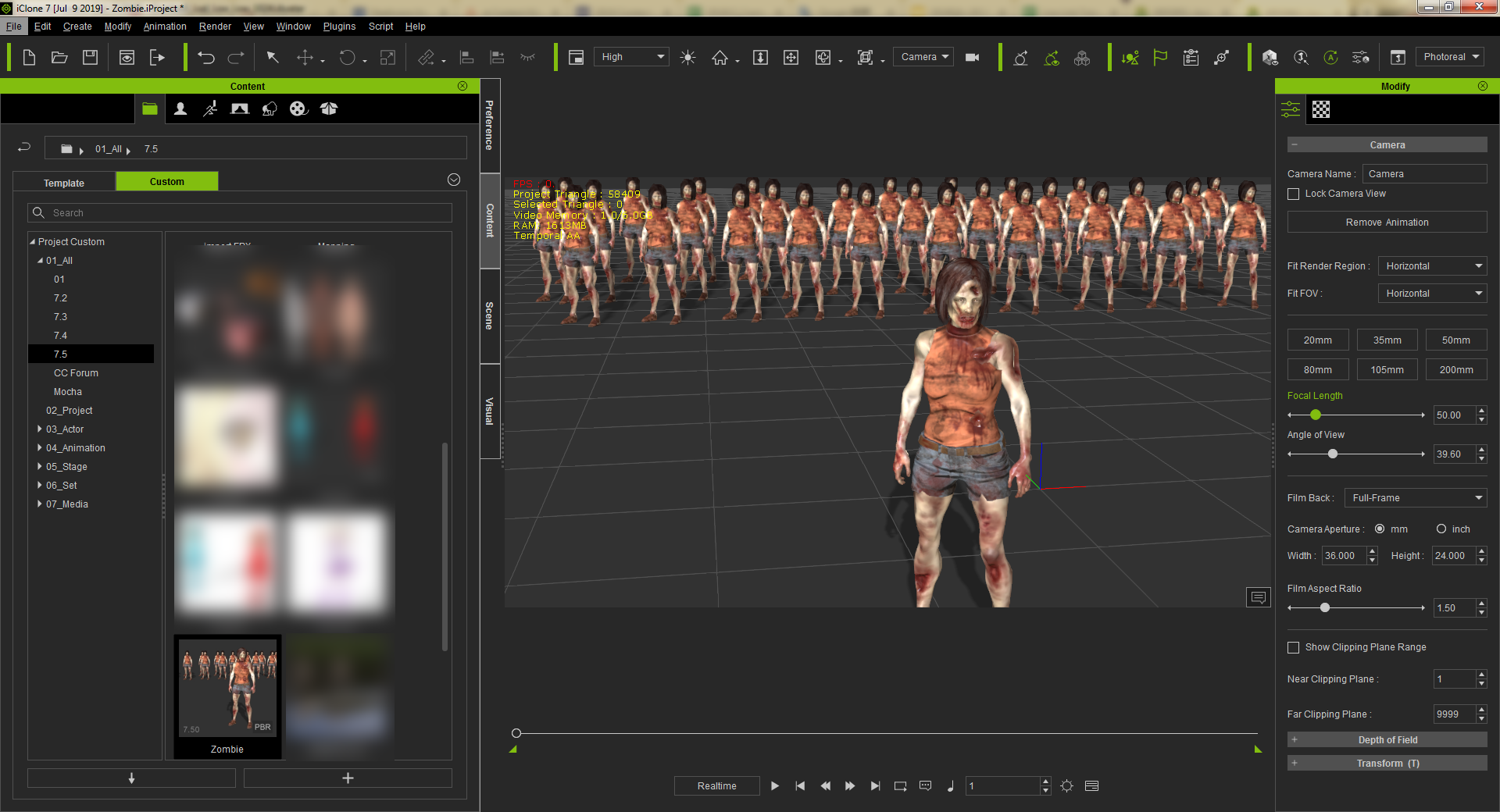1500x812 pixels.
Task: Click the Redo arrow icon
Action: click(x=236, y=57)
